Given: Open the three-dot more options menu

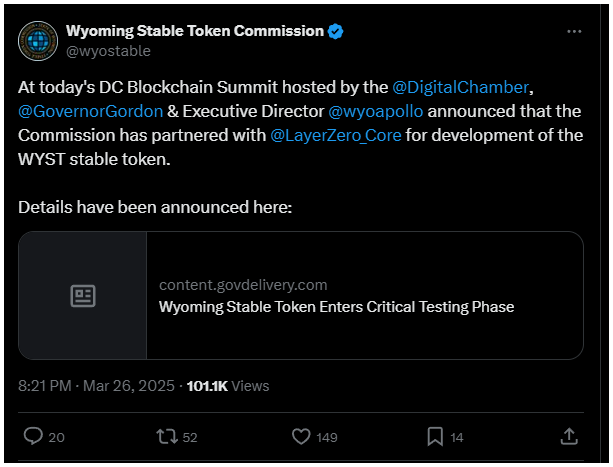Looking at the screenshot, I should point(574,31).
